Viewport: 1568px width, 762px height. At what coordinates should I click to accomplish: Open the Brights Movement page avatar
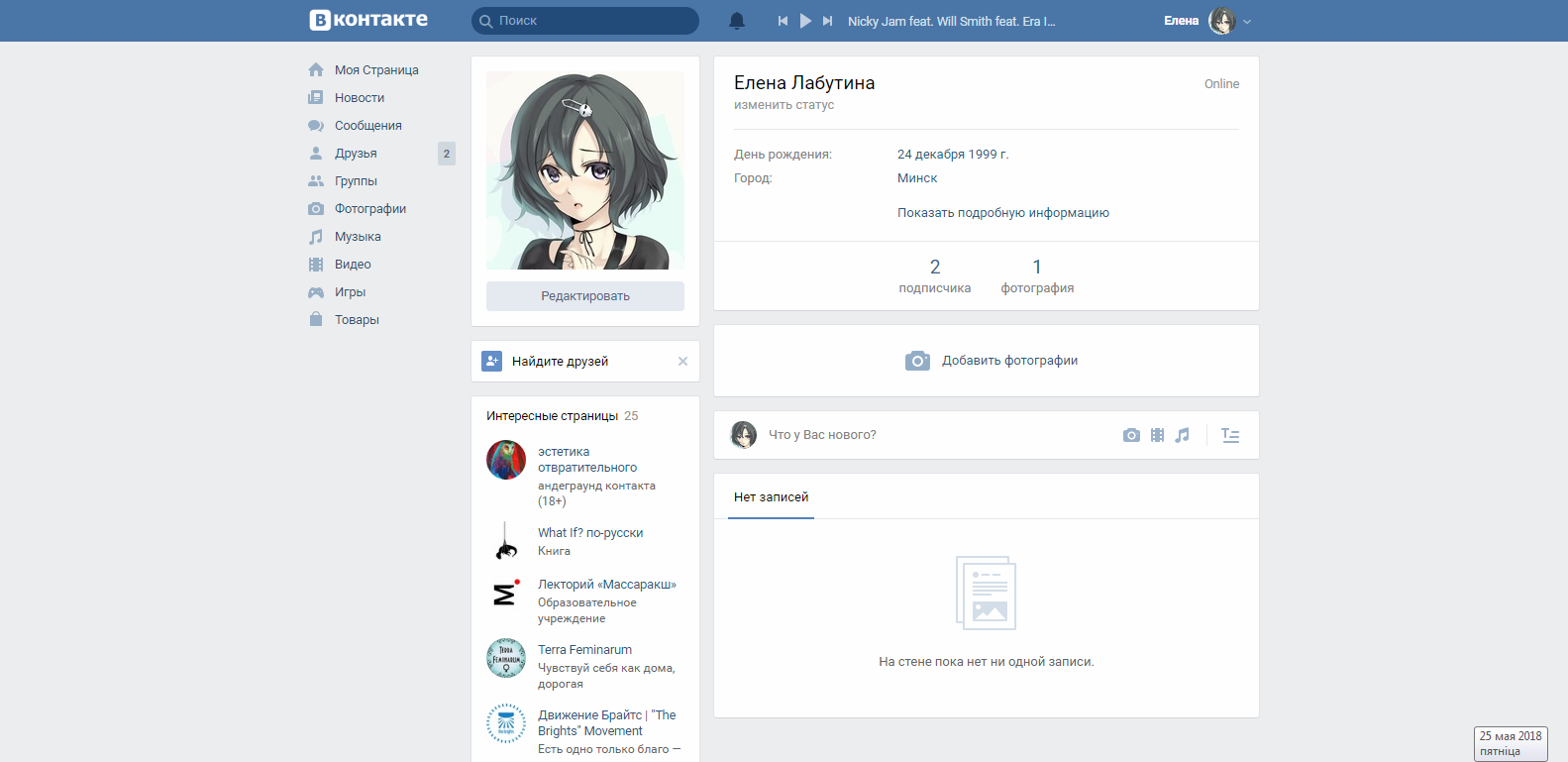(506, 723)
